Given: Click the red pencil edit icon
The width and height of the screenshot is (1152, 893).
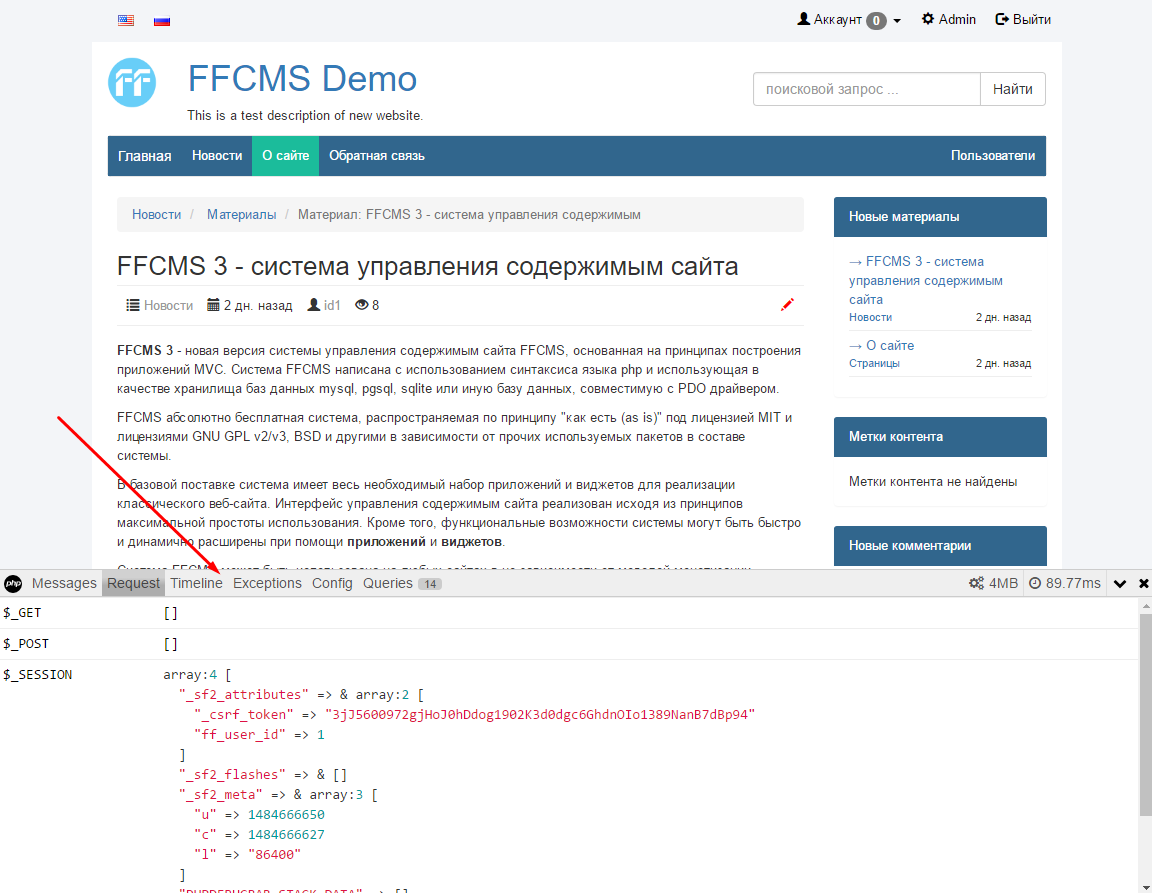Looking at the screenshot, I should 788,304.
